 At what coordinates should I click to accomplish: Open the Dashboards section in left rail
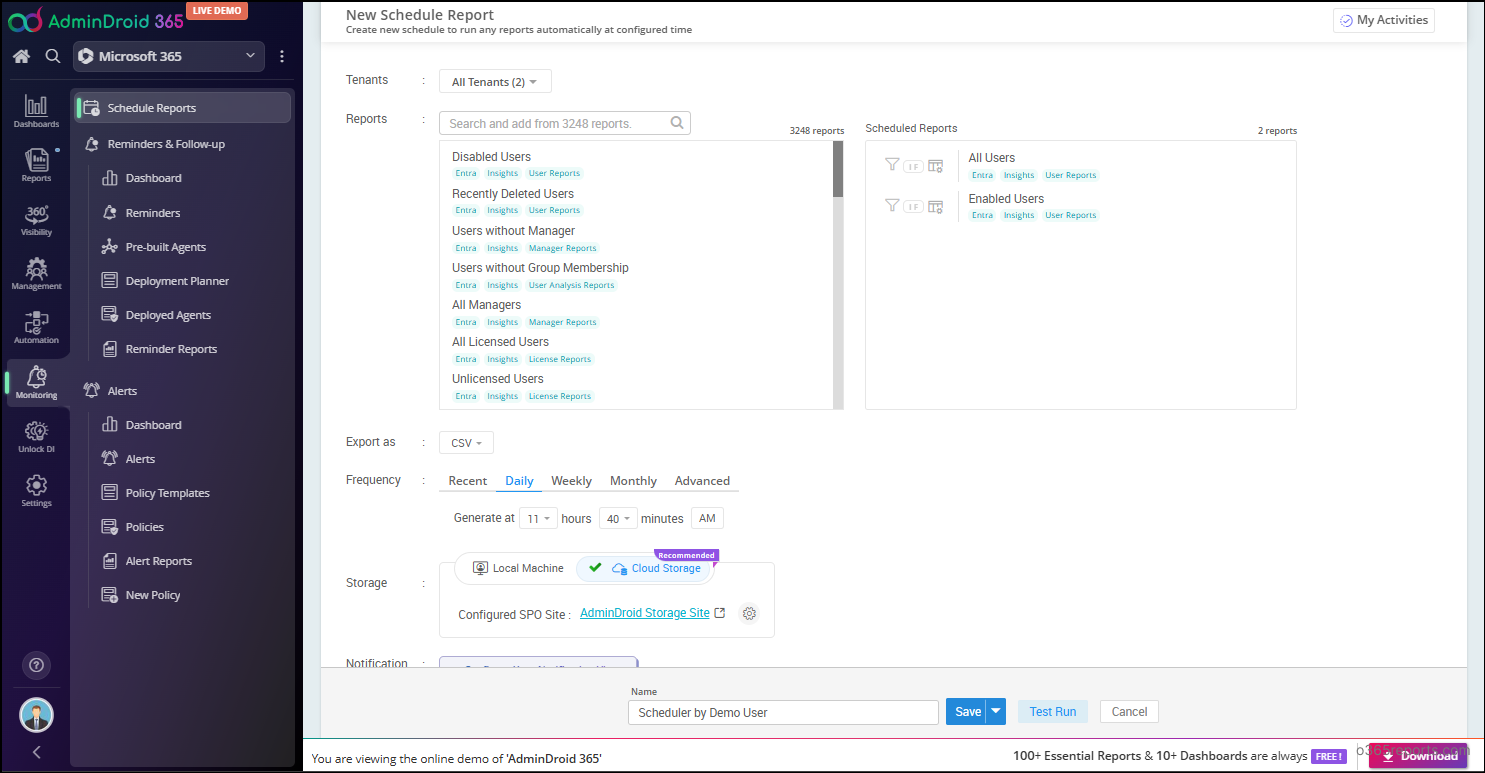[36, 112]
